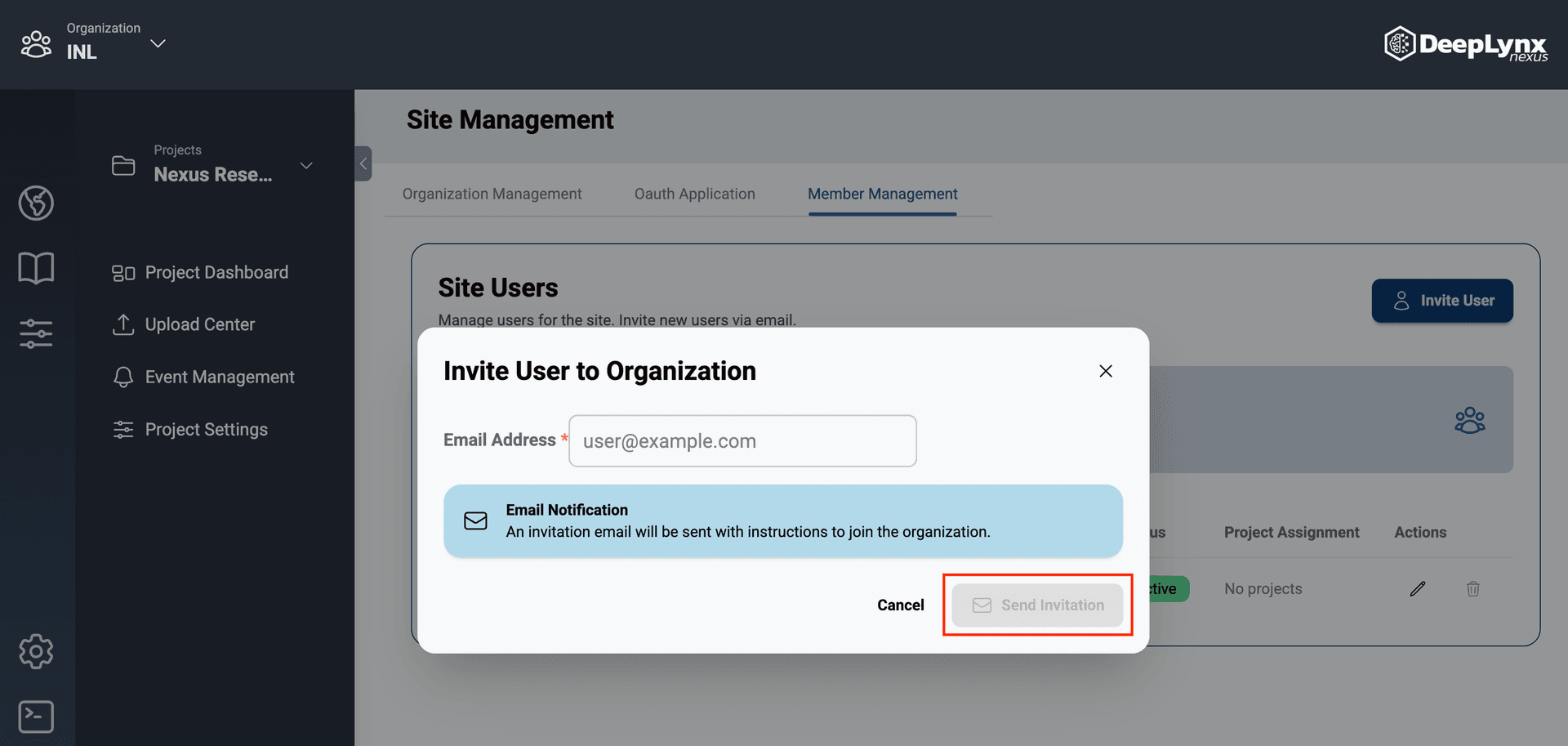Viewport: 1568px width, 746px height.
Task: Collapse the sidebar using the chevron arrow
Action: click(363, 163)
